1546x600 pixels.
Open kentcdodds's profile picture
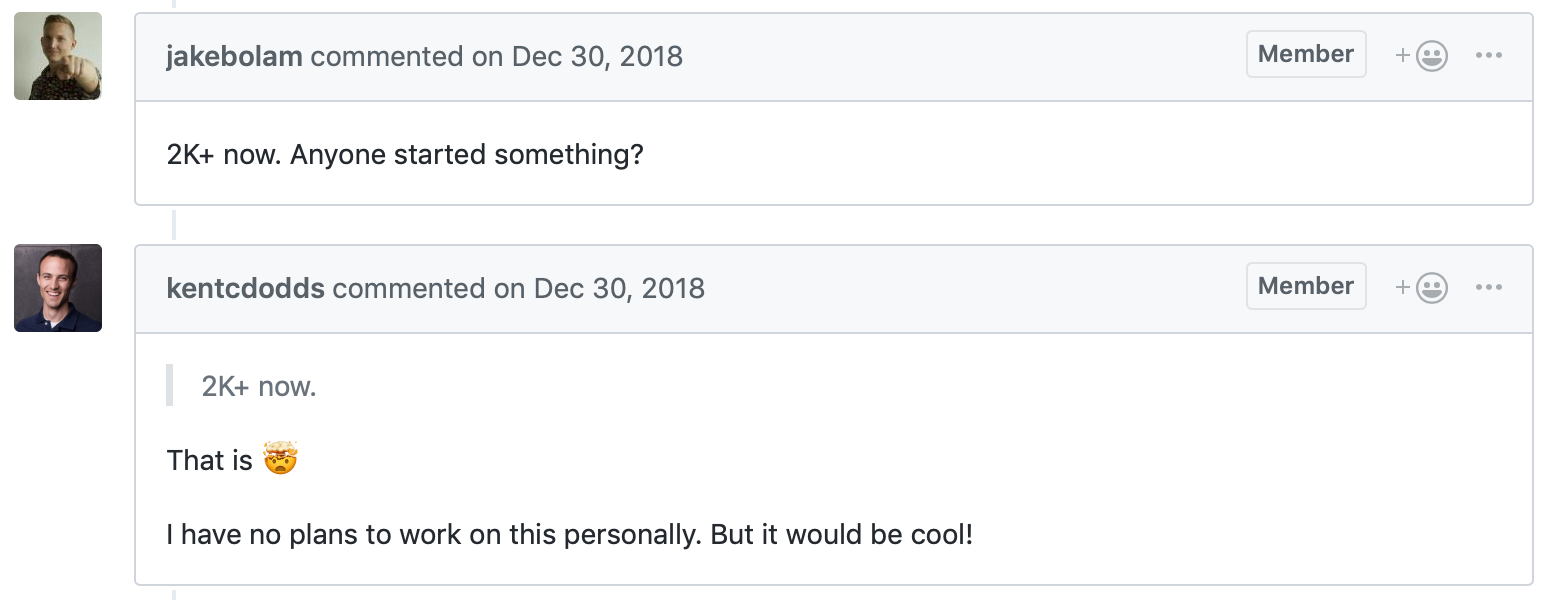coord(58,288)
